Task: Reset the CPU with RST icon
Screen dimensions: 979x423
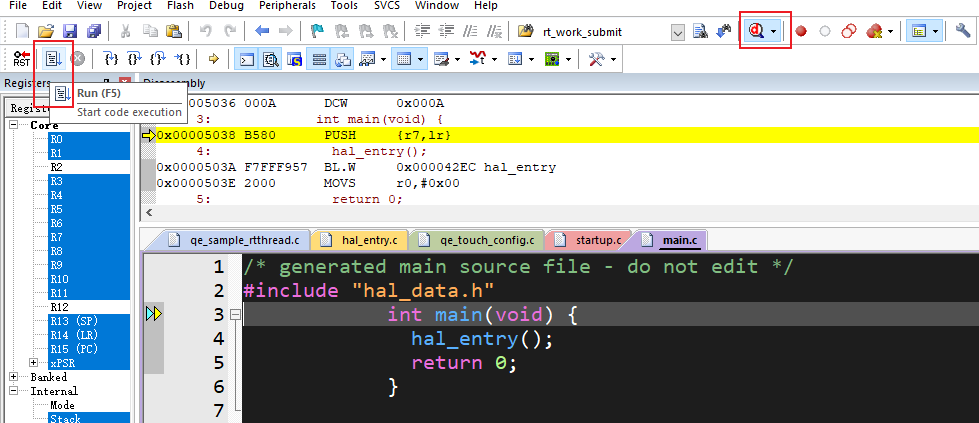Action: pos(21,60)
